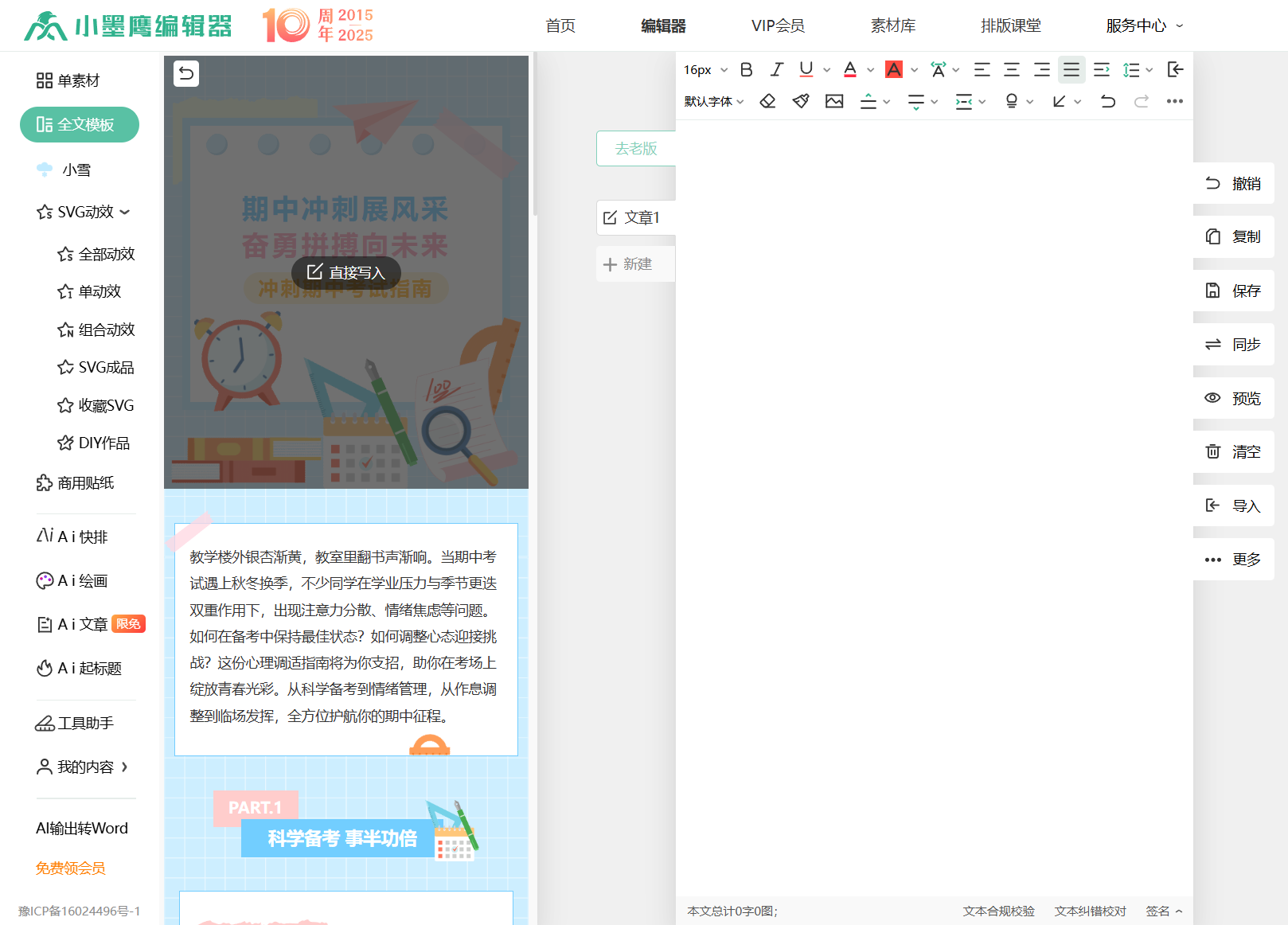Click the red text highlight color swatch
The image size is (1288, 925).
(894, 70)
